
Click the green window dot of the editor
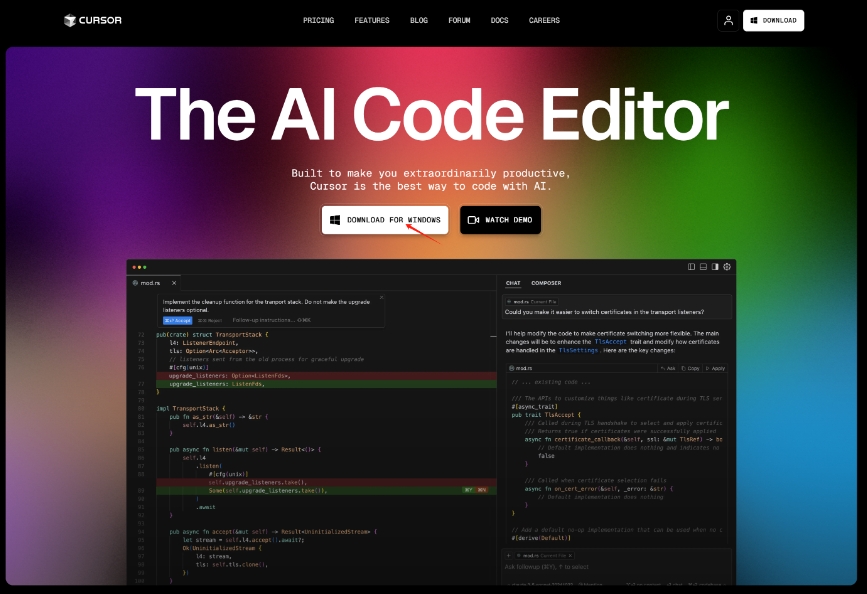tap(145, 267)
